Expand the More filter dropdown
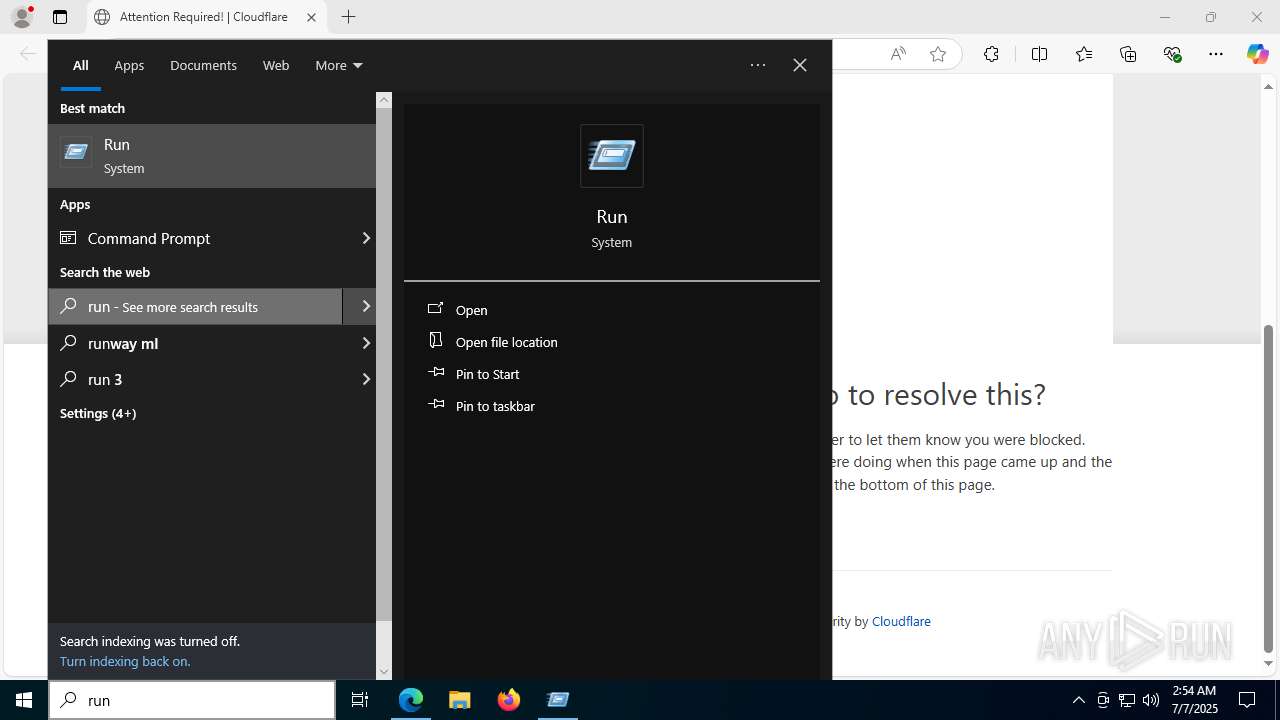The width and height of the screenshot is (1280, 720). click(x=339, y=65)
